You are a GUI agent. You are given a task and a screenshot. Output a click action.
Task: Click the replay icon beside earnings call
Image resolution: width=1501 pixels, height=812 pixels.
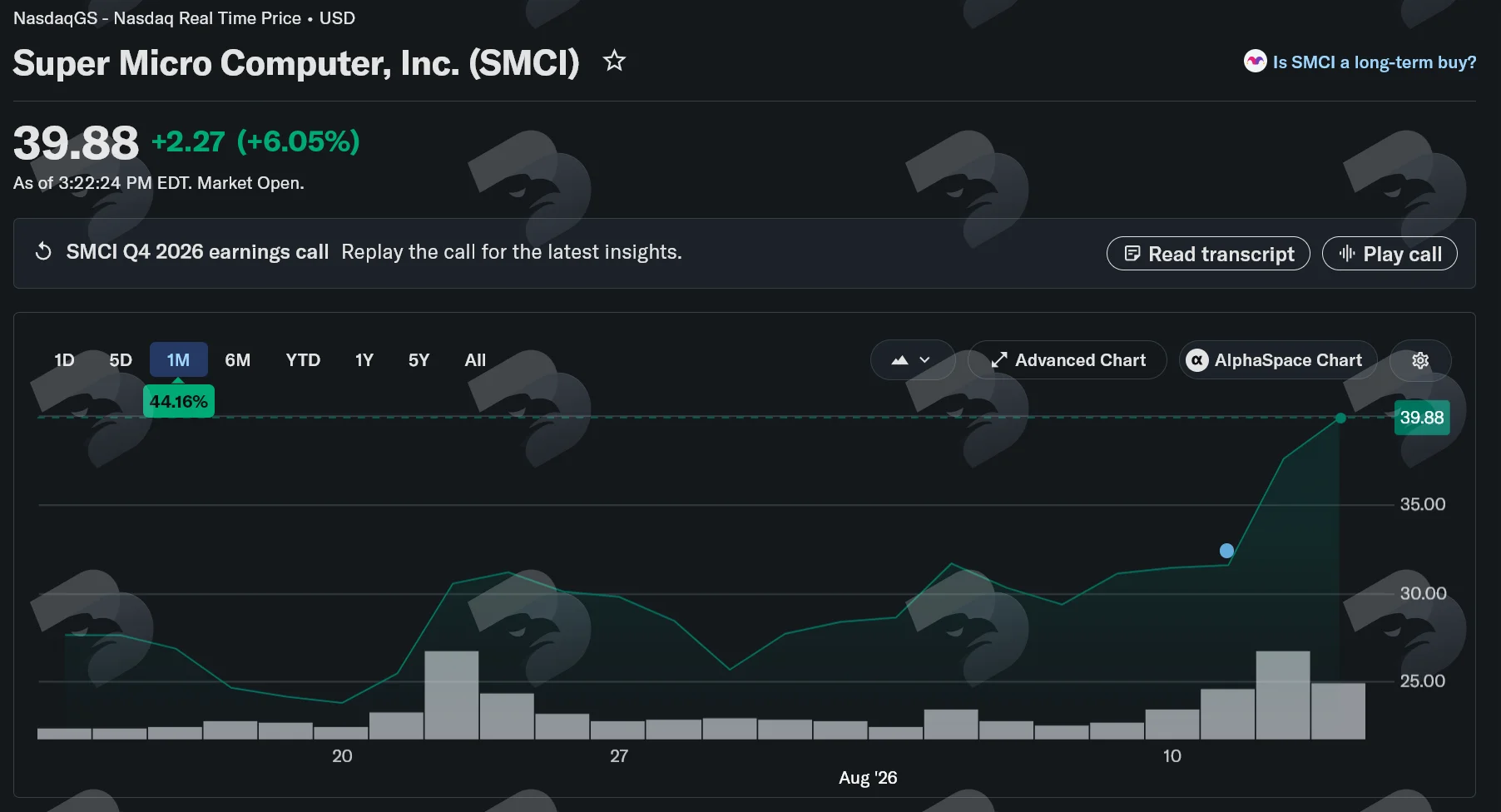point(43,252)
